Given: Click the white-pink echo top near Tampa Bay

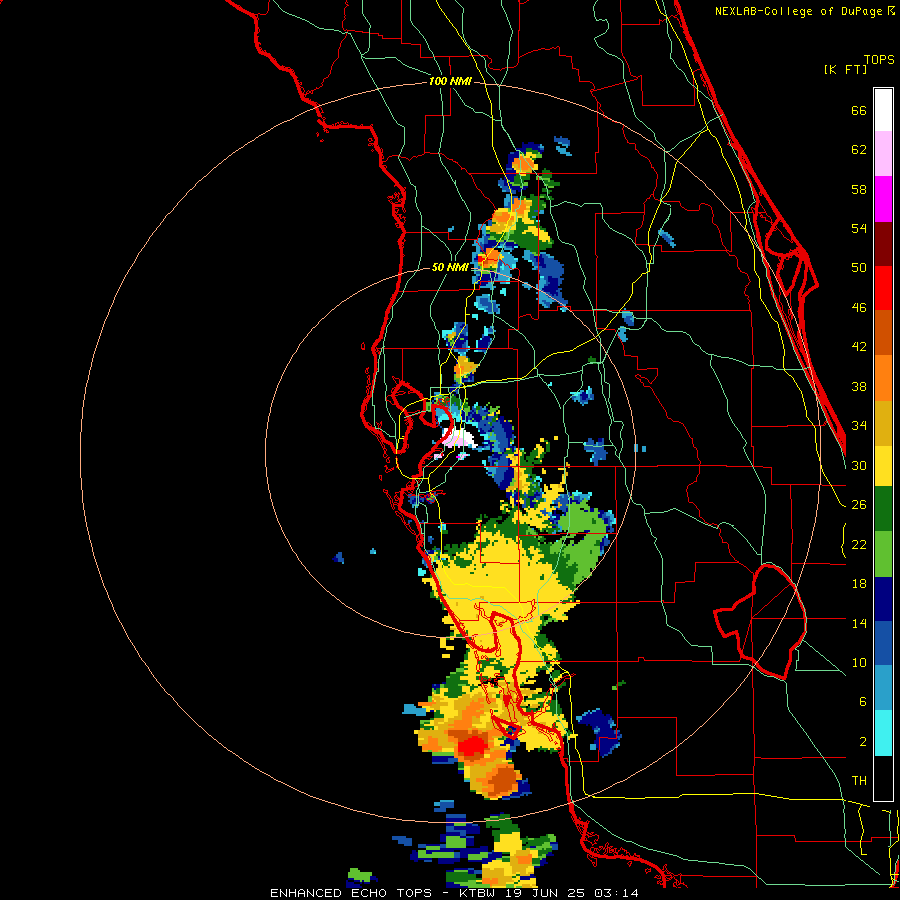Looking at the screenshot, I should [459, 439].
